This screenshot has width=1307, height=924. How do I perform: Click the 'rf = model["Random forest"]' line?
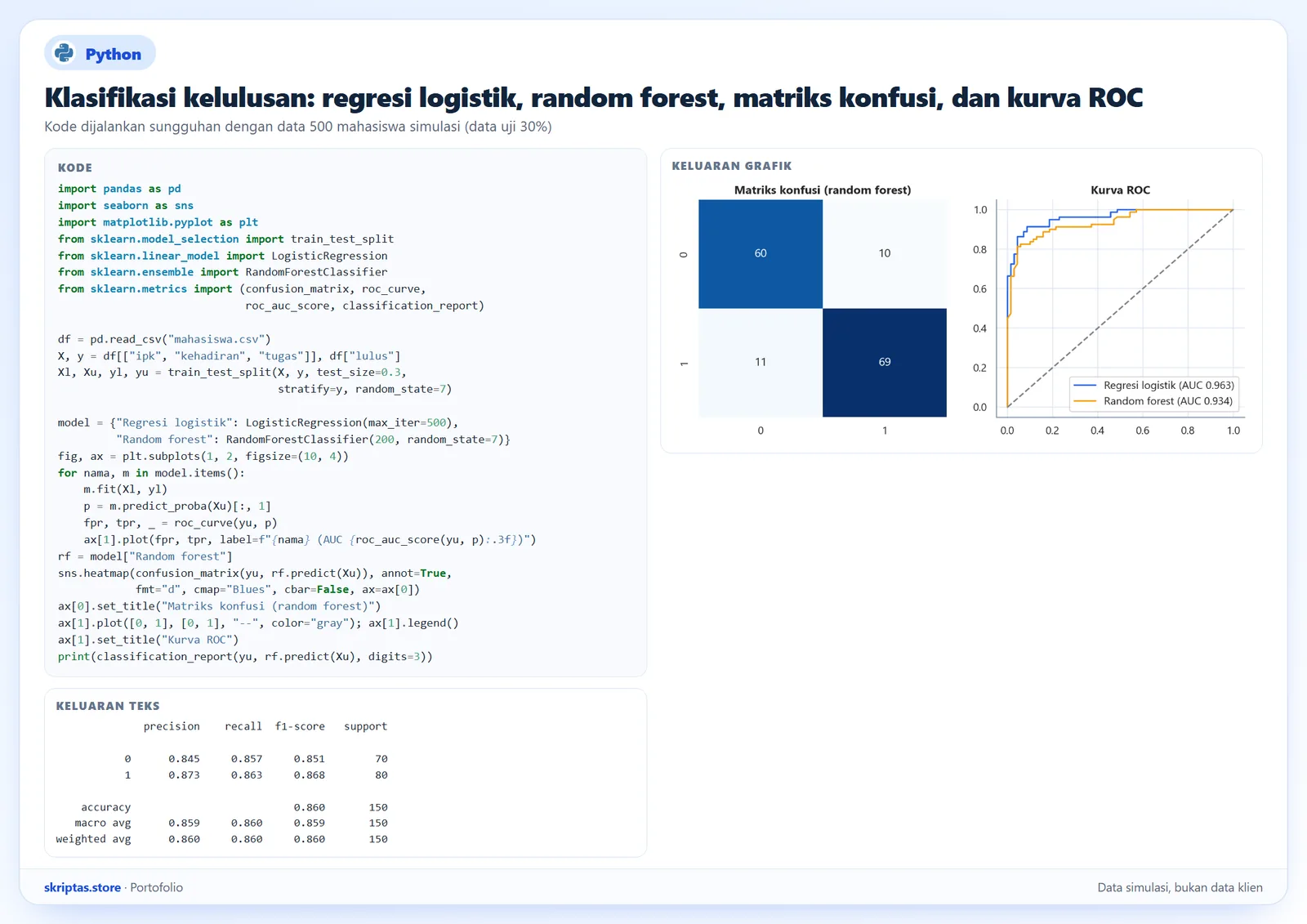click(x=145, y=556)
